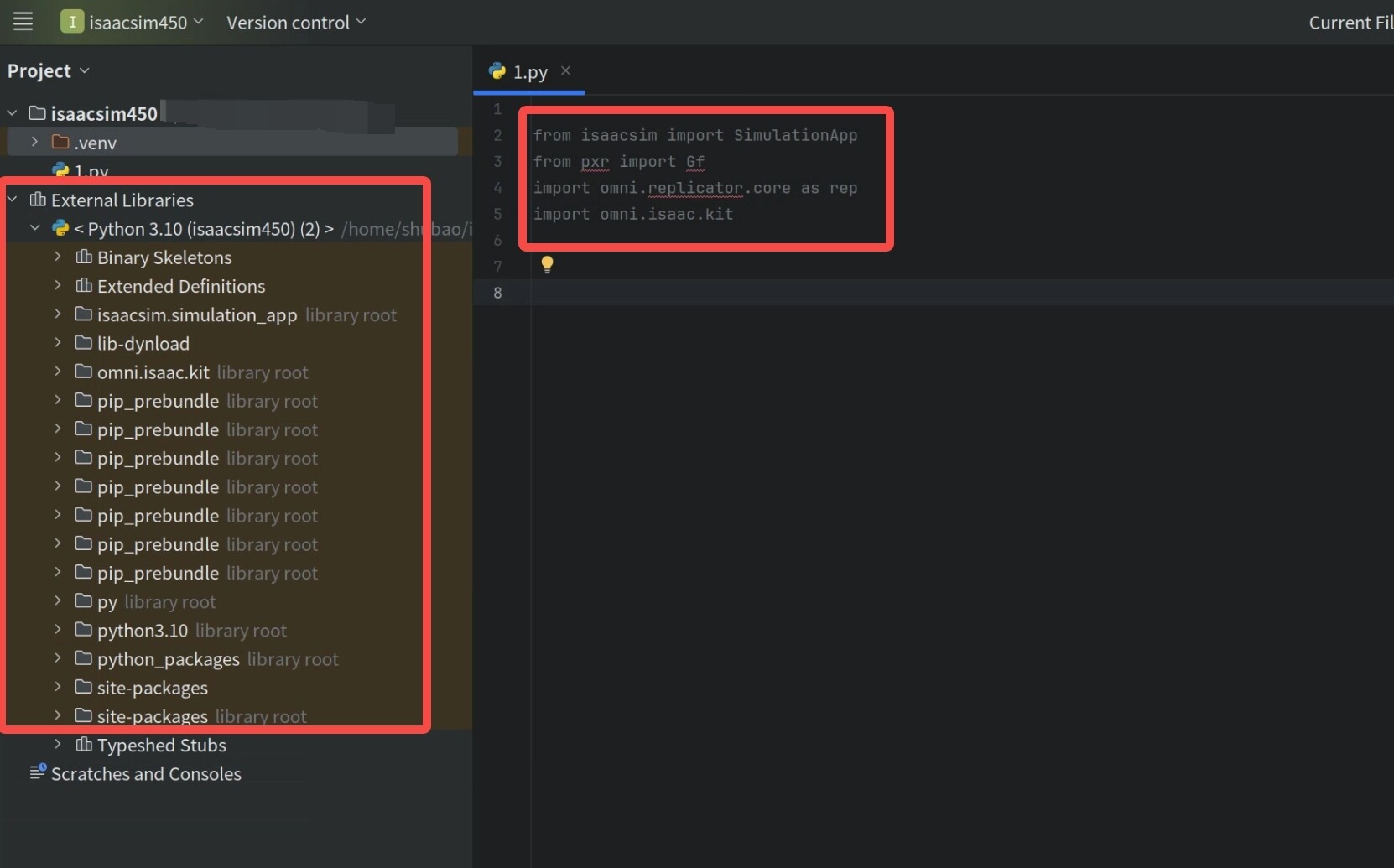Click the omni.isaac.kit folder icon
The width and height of the screenshot is (1394, 868).
[84, 372]
